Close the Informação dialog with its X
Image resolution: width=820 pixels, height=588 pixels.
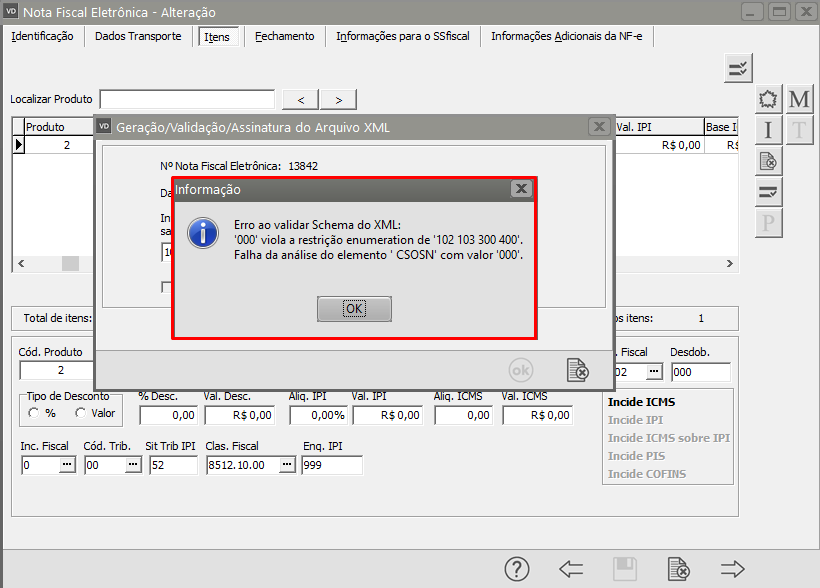(x=520, y=189)
